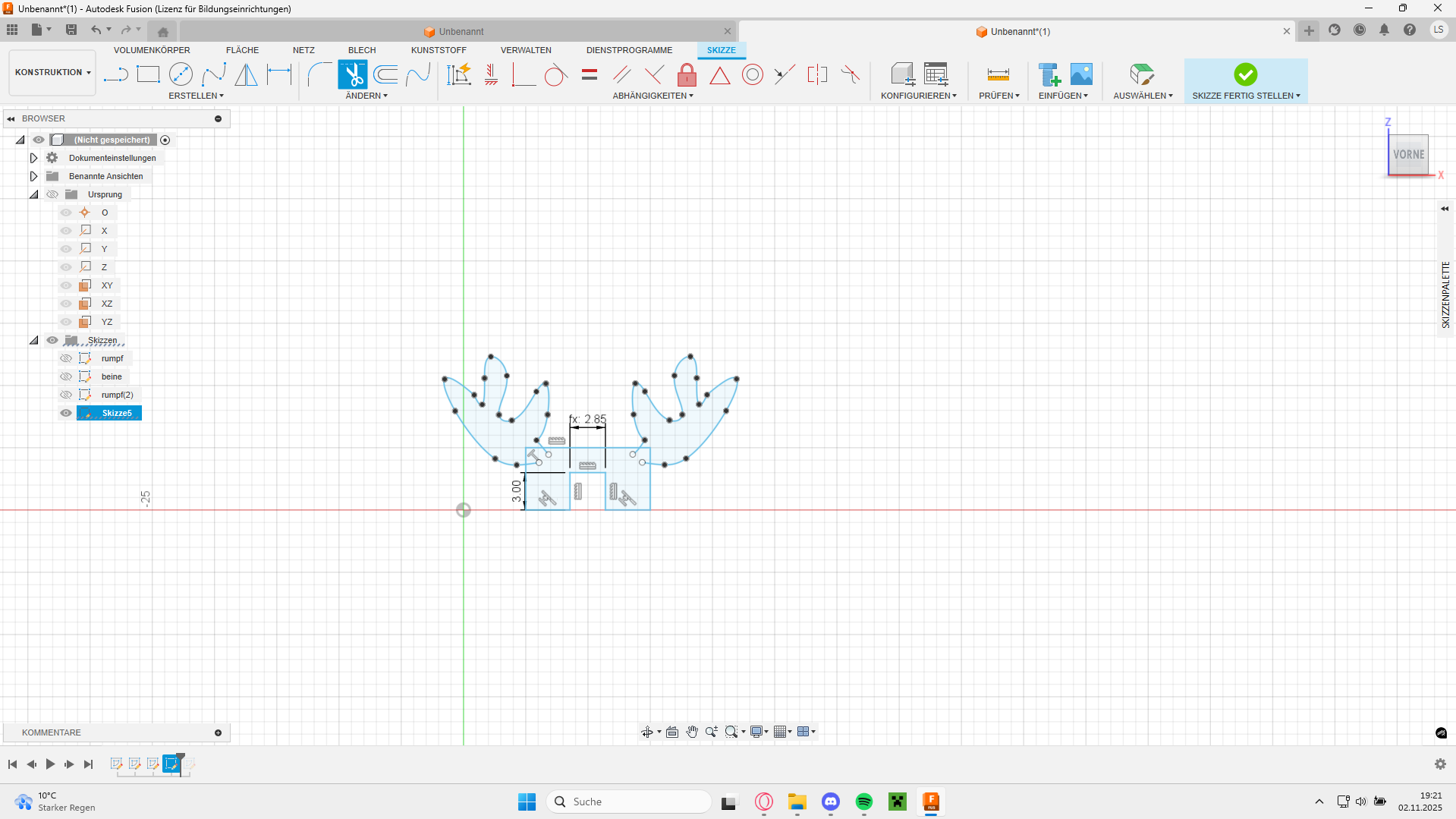Hide the Skizze5 sketch via eye icon

66,413
